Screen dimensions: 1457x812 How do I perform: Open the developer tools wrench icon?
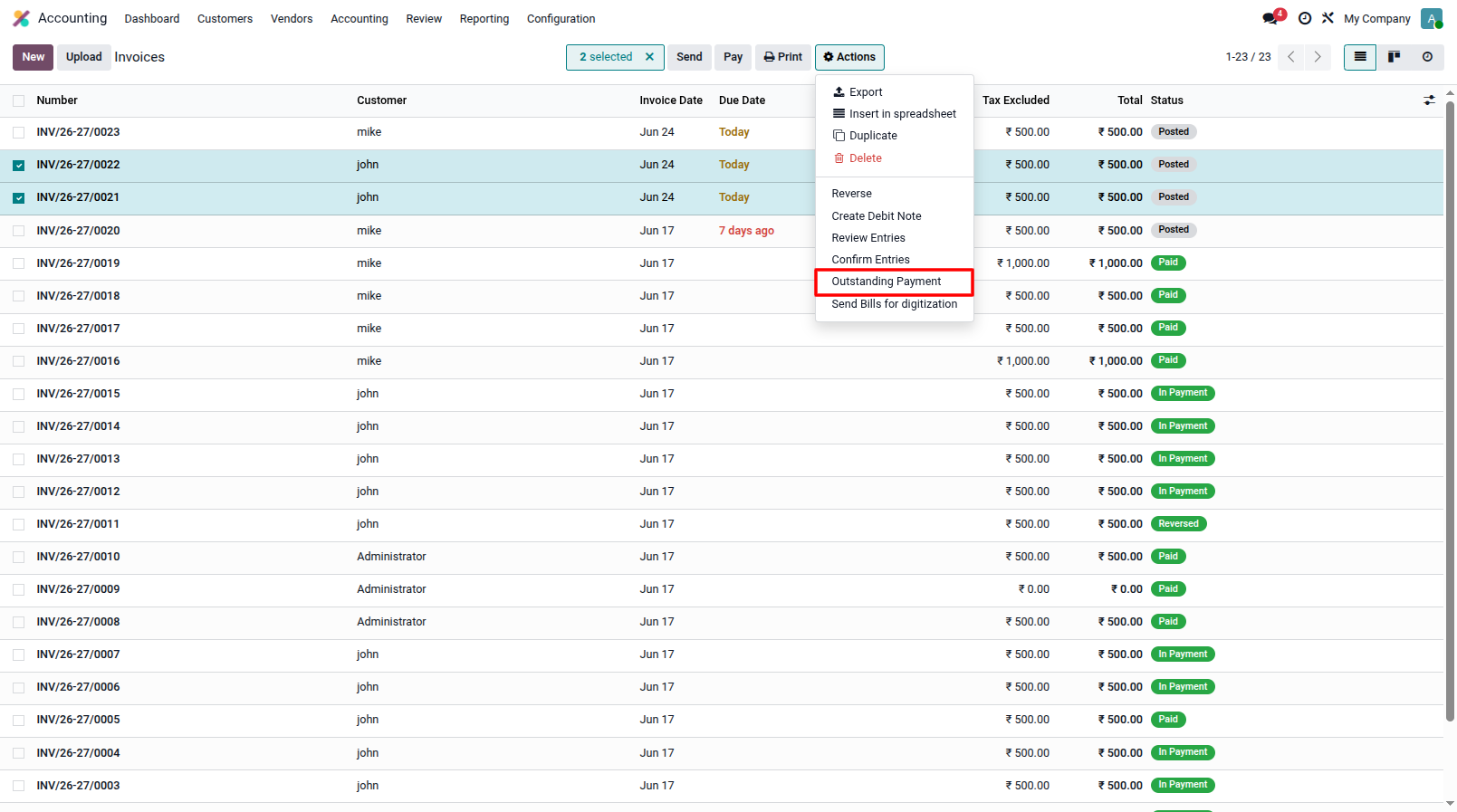(1328, 18)
